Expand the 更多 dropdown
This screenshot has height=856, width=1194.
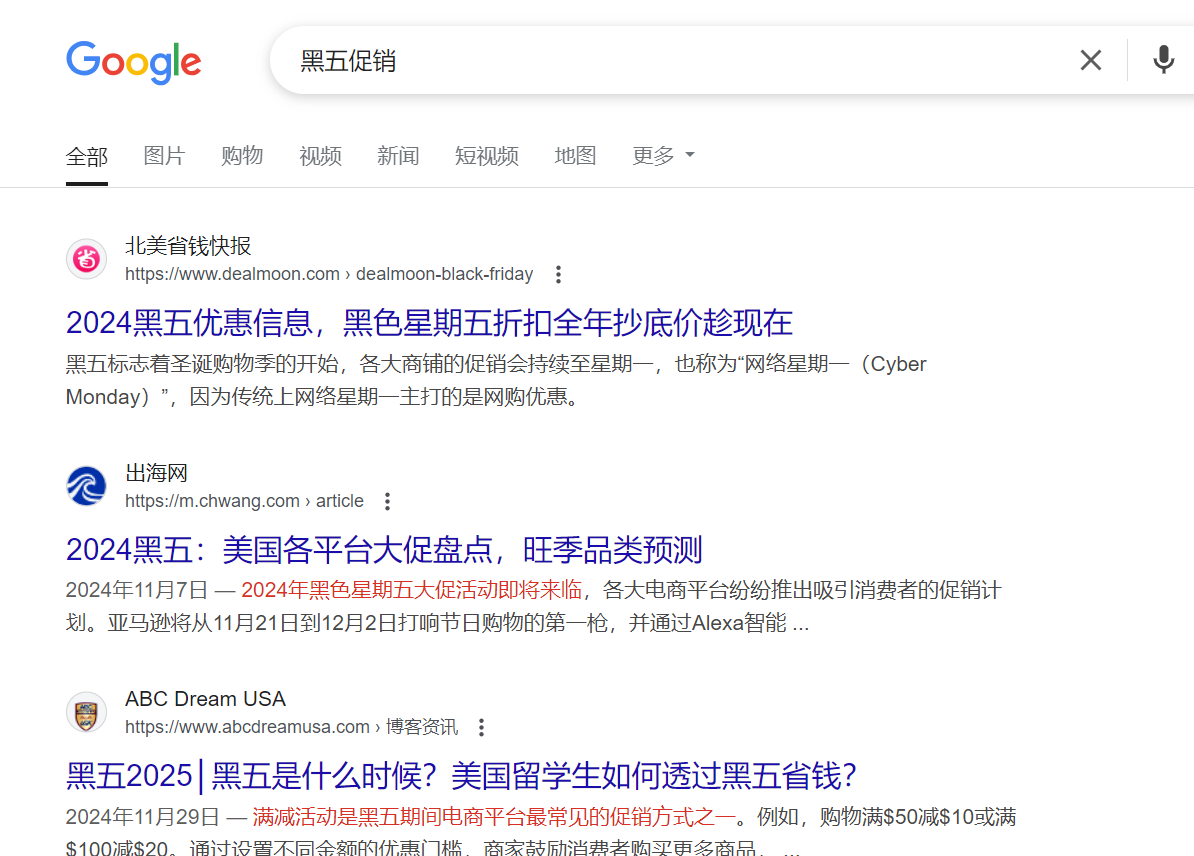pos(663,156)
